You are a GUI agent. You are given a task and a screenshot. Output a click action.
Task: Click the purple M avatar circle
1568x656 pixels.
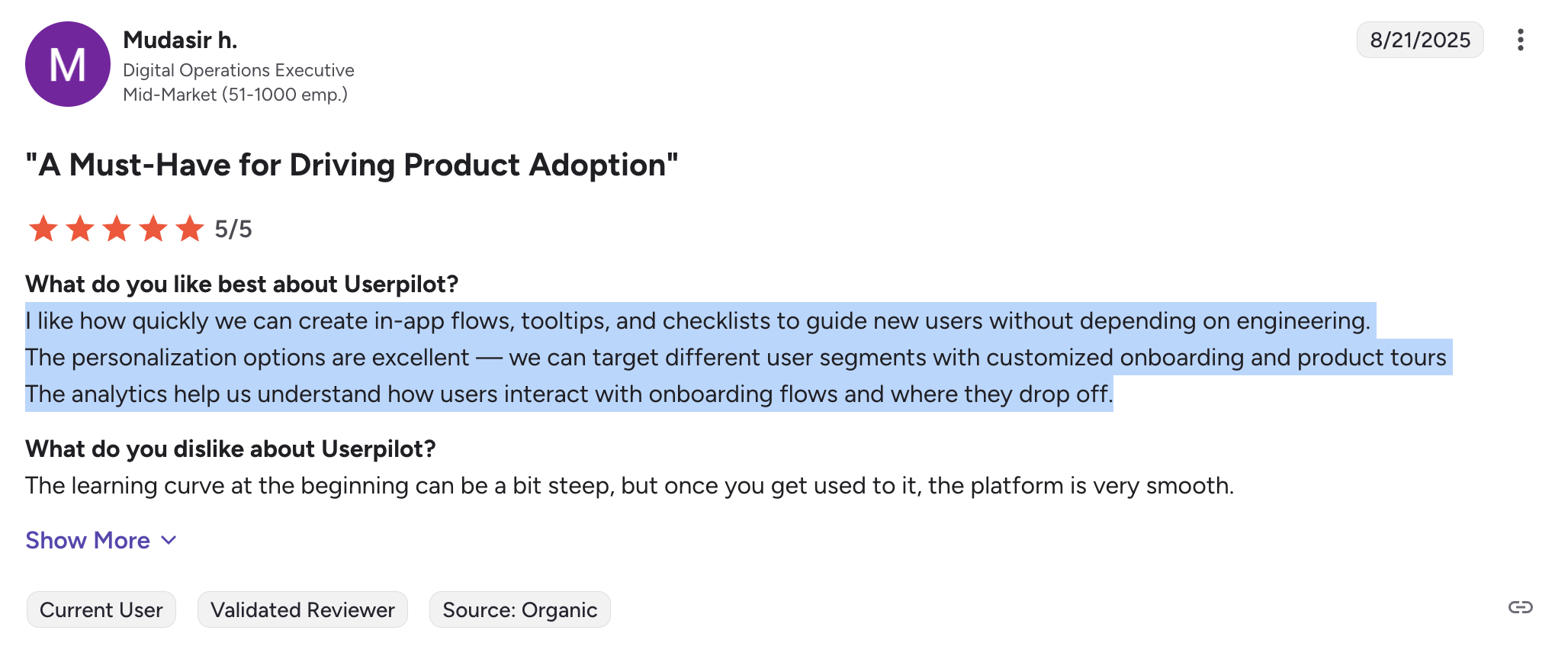point(68,64)
